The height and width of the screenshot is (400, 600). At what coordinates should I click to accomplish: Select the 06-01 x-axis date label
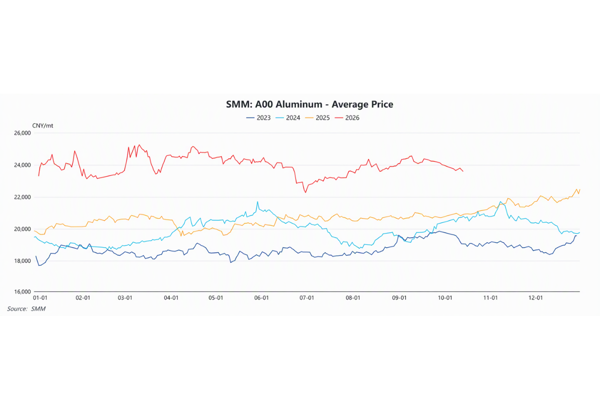[261, 298]
